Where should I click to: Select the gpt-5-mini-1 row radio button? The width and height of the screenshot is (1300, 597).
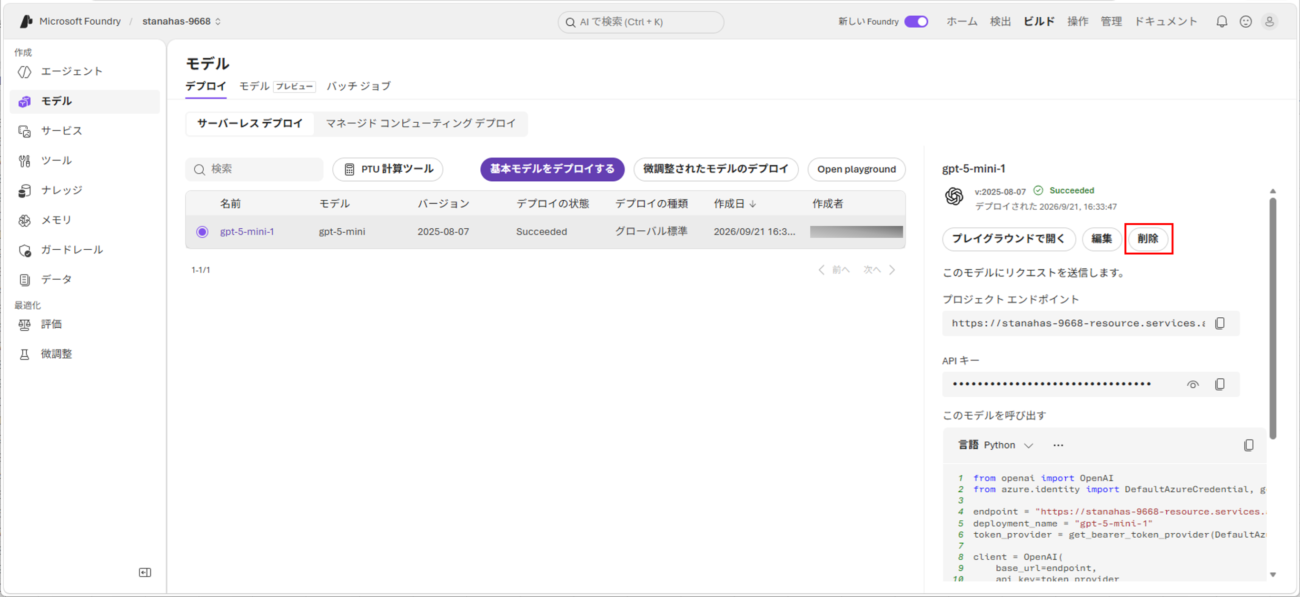(x=202, y=232)
